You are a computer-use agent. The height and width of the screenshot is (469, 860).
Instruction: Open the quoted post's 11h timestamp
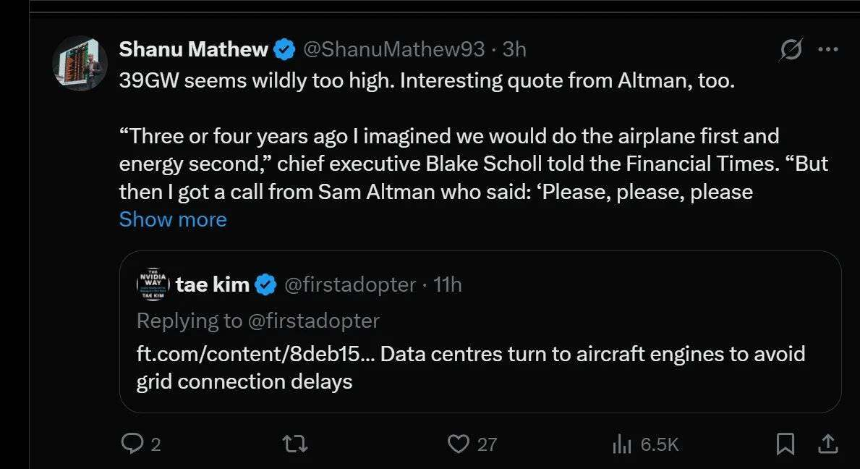click(x=446, y=285)
